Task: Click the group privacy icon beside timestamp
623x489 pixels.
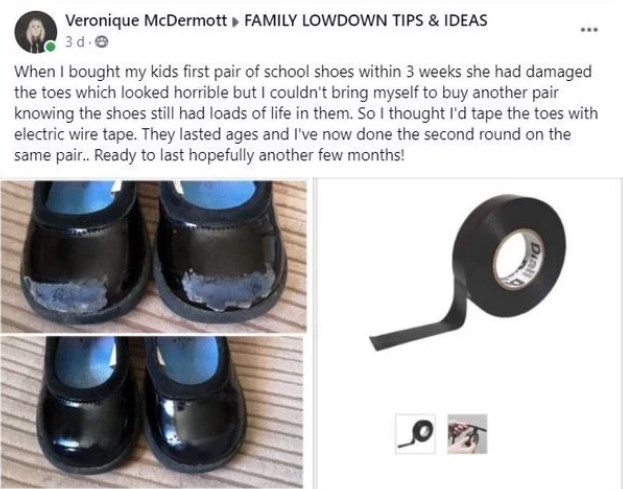Action: tap(103, 42)
